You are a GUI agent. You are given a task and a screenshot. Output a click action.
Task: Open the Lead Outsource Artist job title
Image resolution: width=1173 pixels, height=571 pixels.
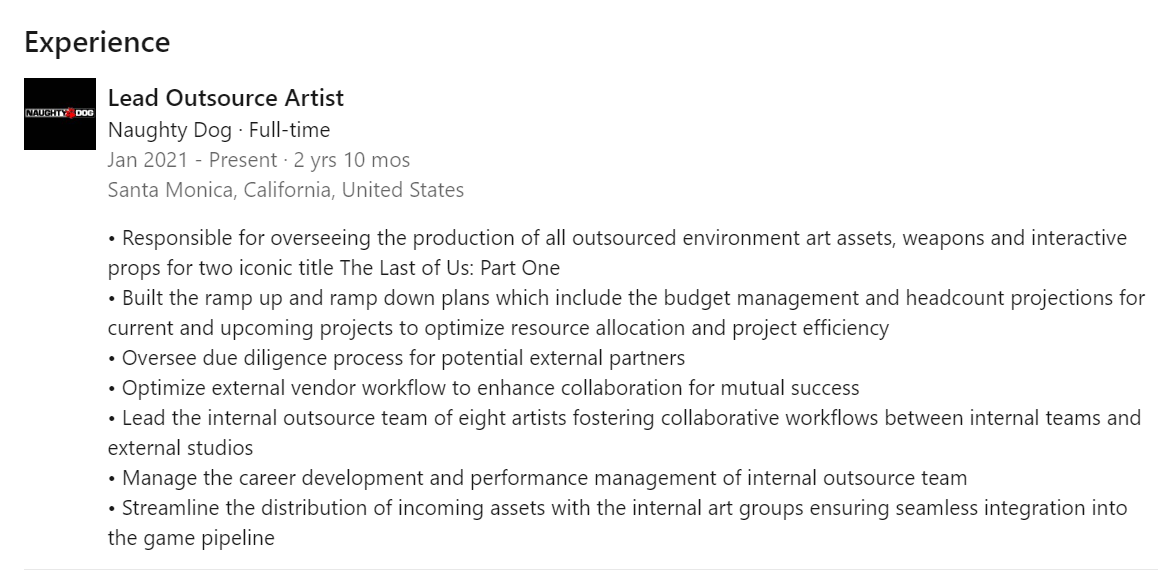coord(225,98)
